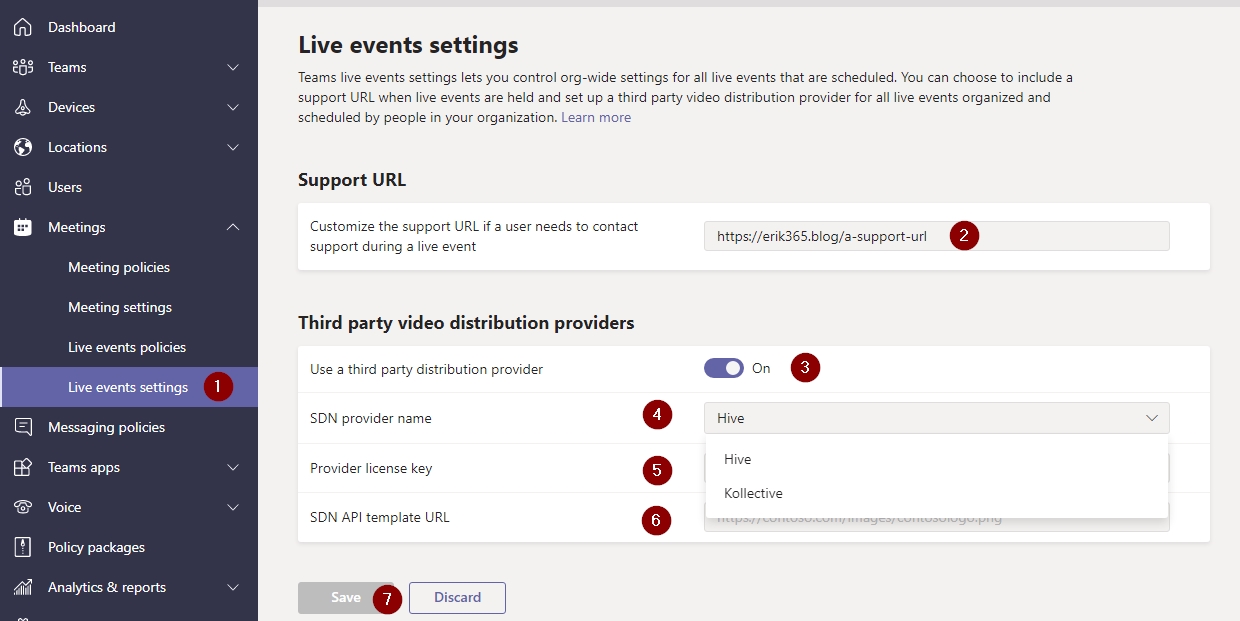Image resolution: width=1240 pixels, height=621 pixels.
Task: Choose Hive option in dropdown list
Action: [738, 459]
